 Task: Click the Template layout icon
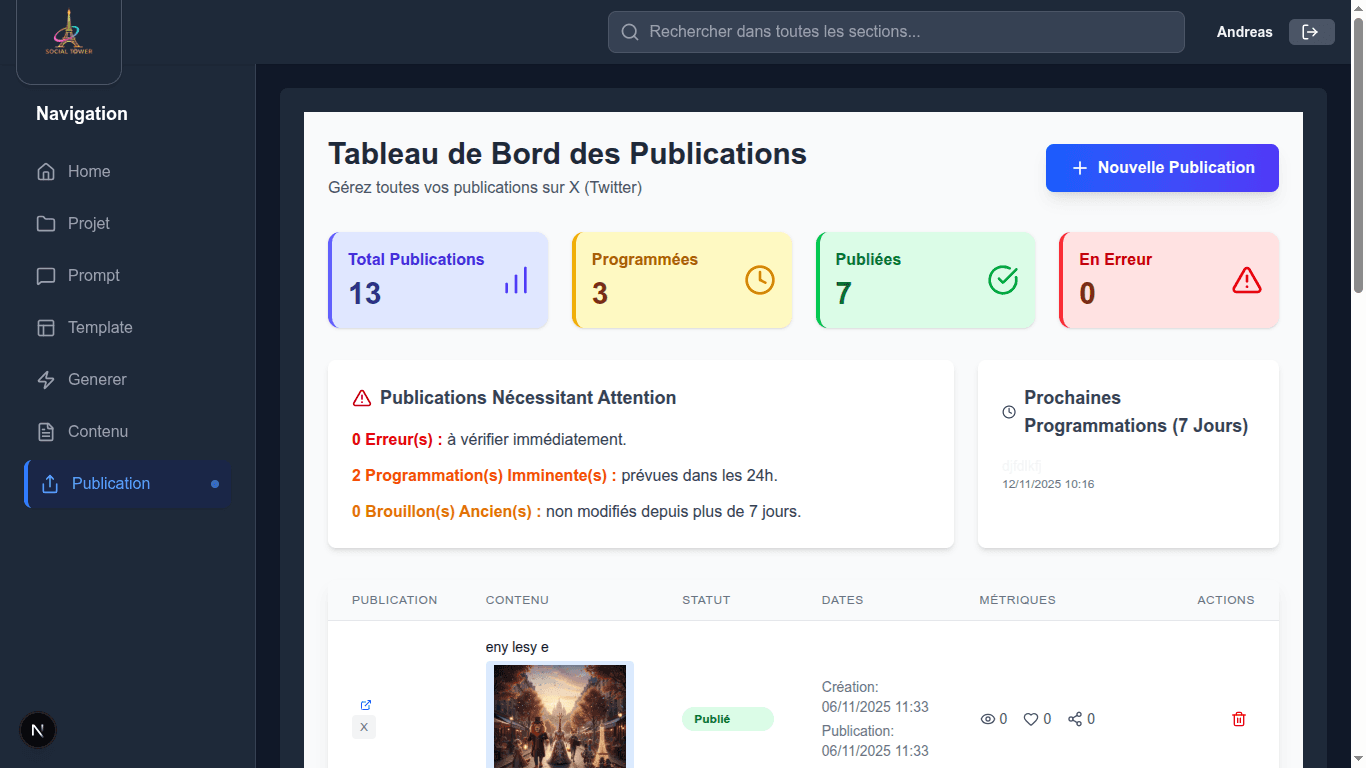click(46, 328)
